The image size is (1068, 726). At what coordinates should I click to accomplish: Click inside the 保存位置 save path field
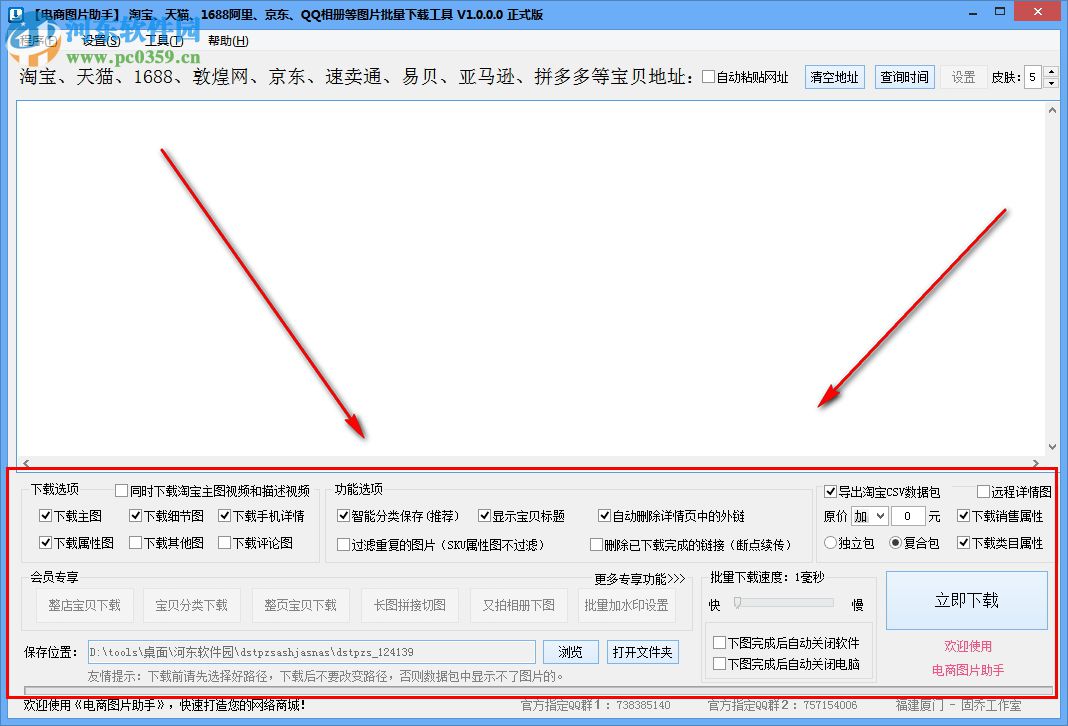[310, 651]
